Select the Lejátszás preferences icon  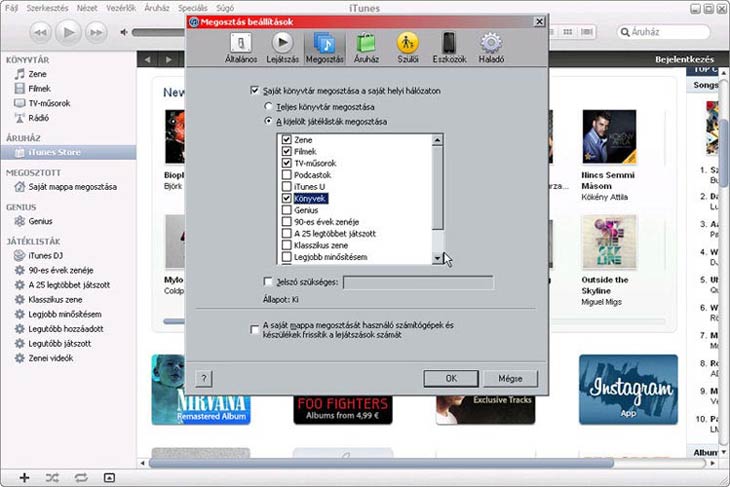[282, 46]
